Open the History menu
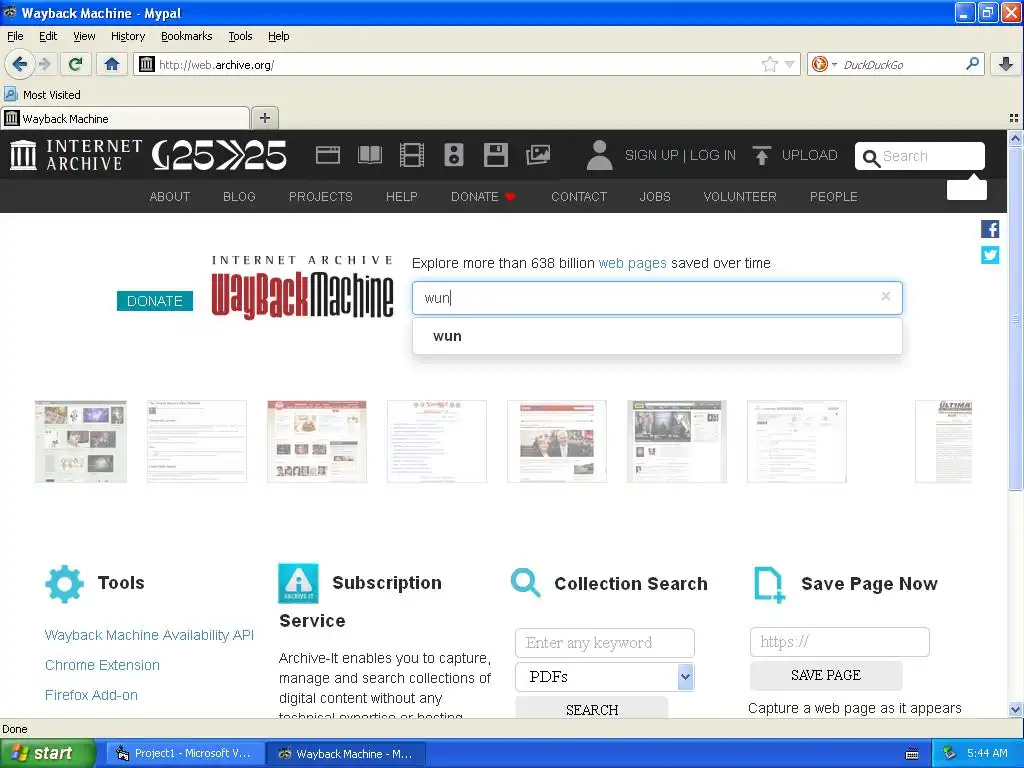This screenshot has height=768, width=1024. (x=127, y=36)
